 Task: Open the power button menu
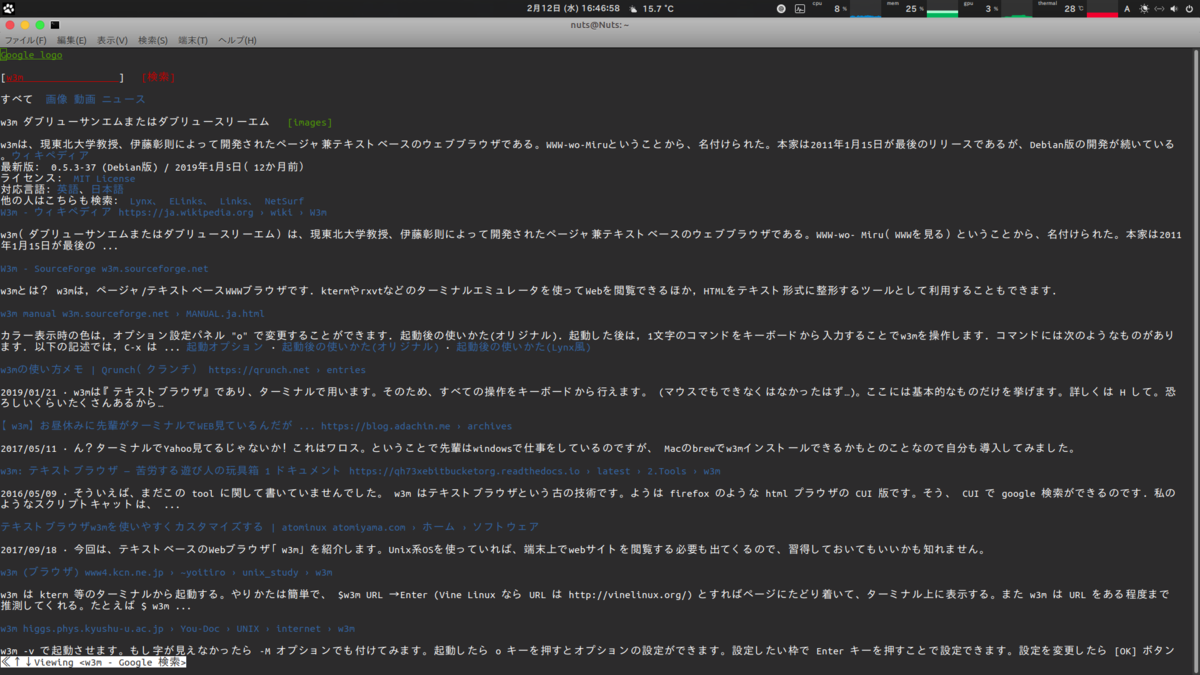(x=1189, y=8)
